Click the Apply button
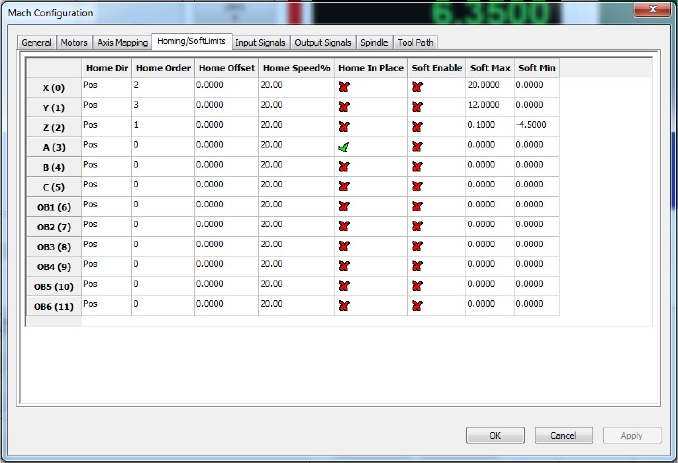This screenshot has width=678, height=463. click(632, 435)
